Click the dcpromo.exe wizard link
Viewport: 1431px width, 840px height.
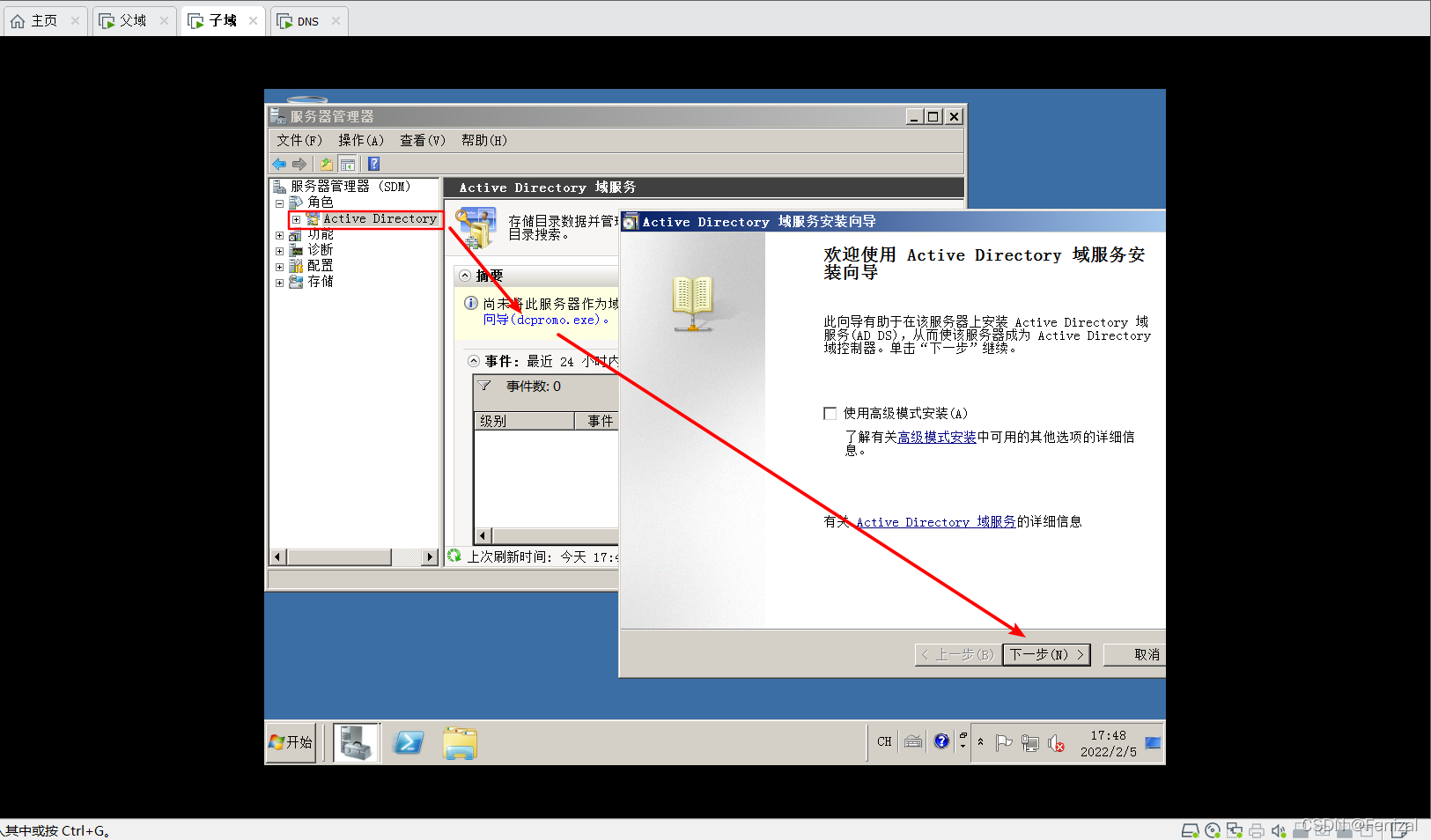pyautogui.click(x=546, y=320)
